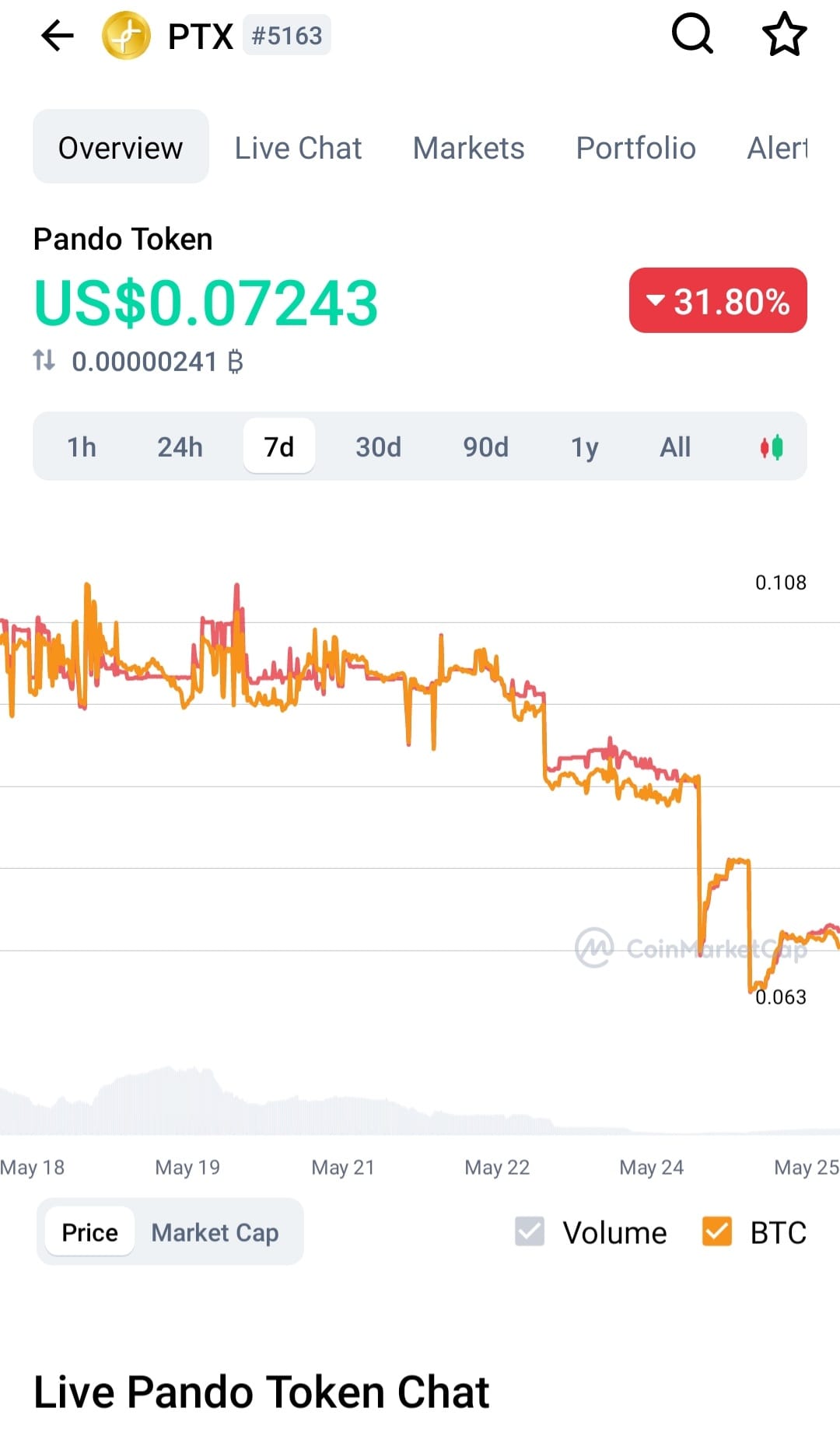
Task: Select the 1y time range
Action: (x=585, y=447)
